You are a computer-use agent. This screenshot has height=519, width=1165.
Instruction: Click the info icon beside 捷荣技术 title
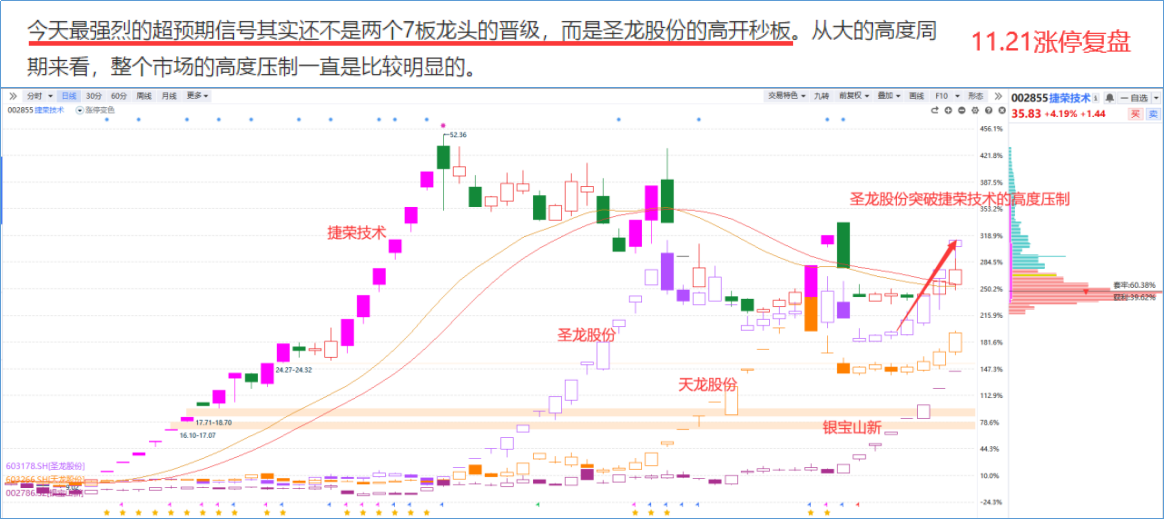1096,98
